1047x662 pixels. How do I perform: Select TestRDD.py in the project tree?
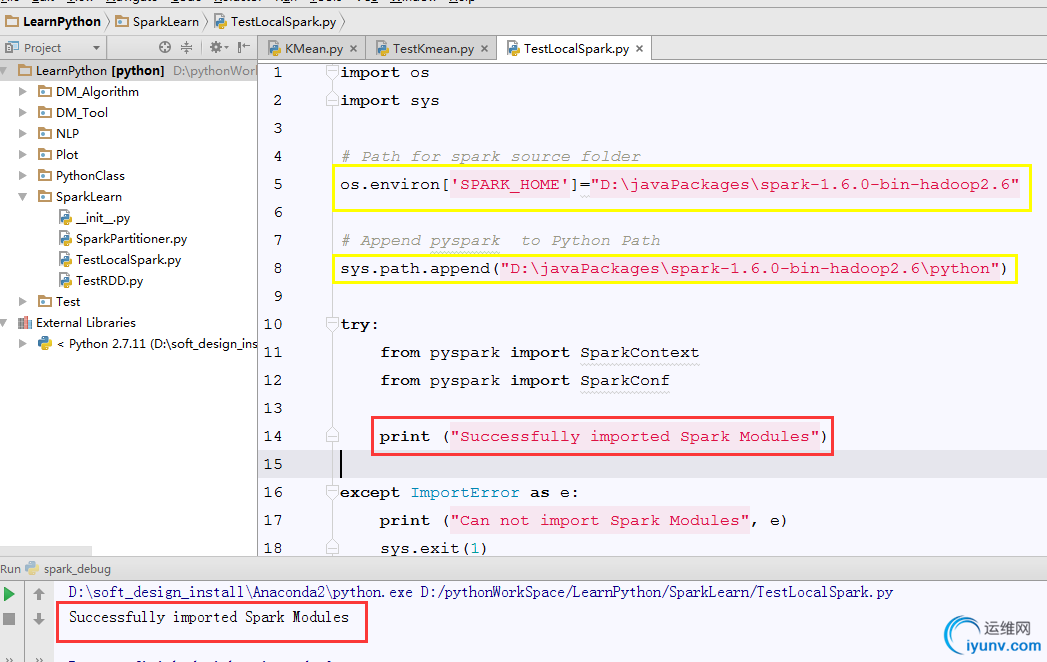128,281
